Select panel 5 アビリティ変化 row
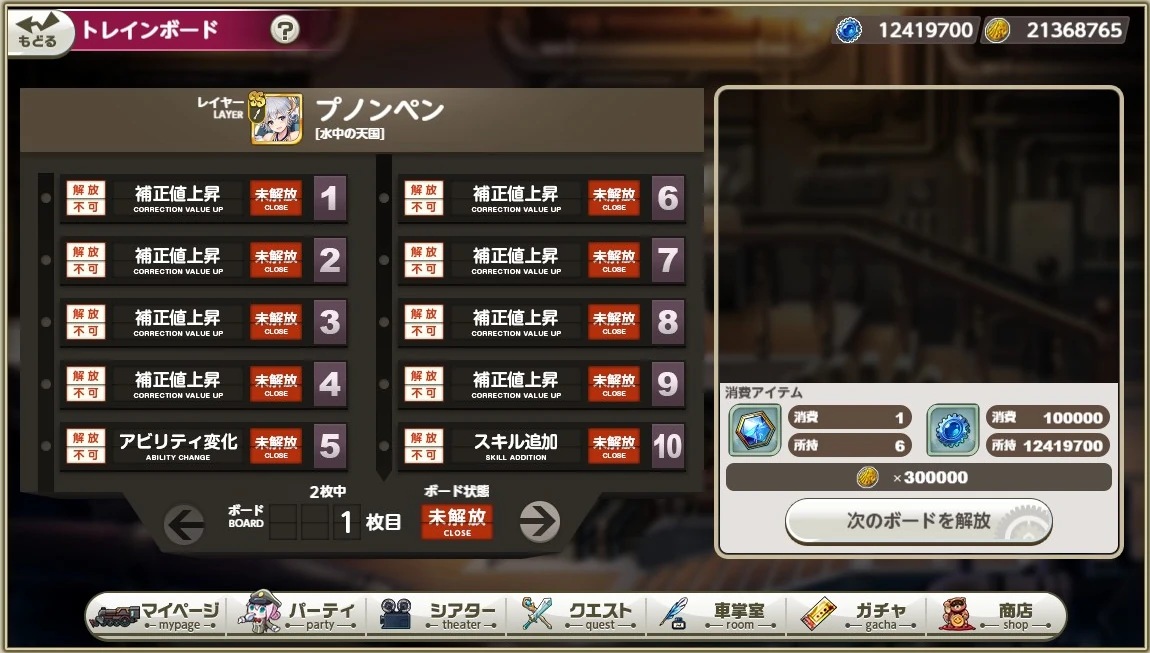 (205, 445)
